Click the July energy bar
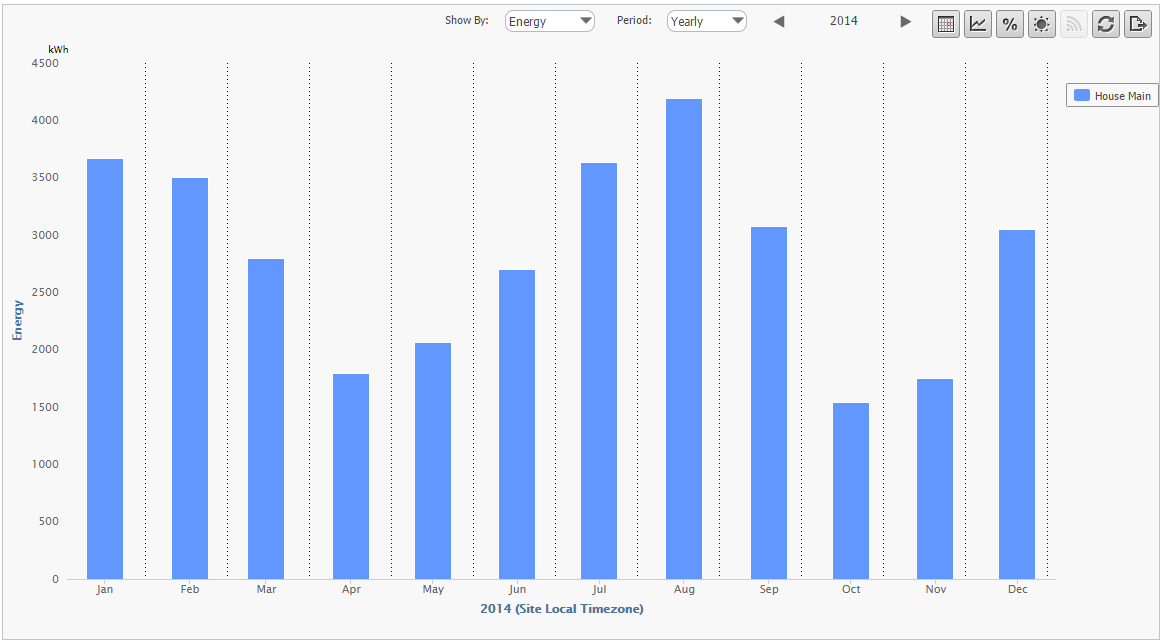The width and height of the screenshot is (1163, 644). pyautogui.click(x=599, y=371)
